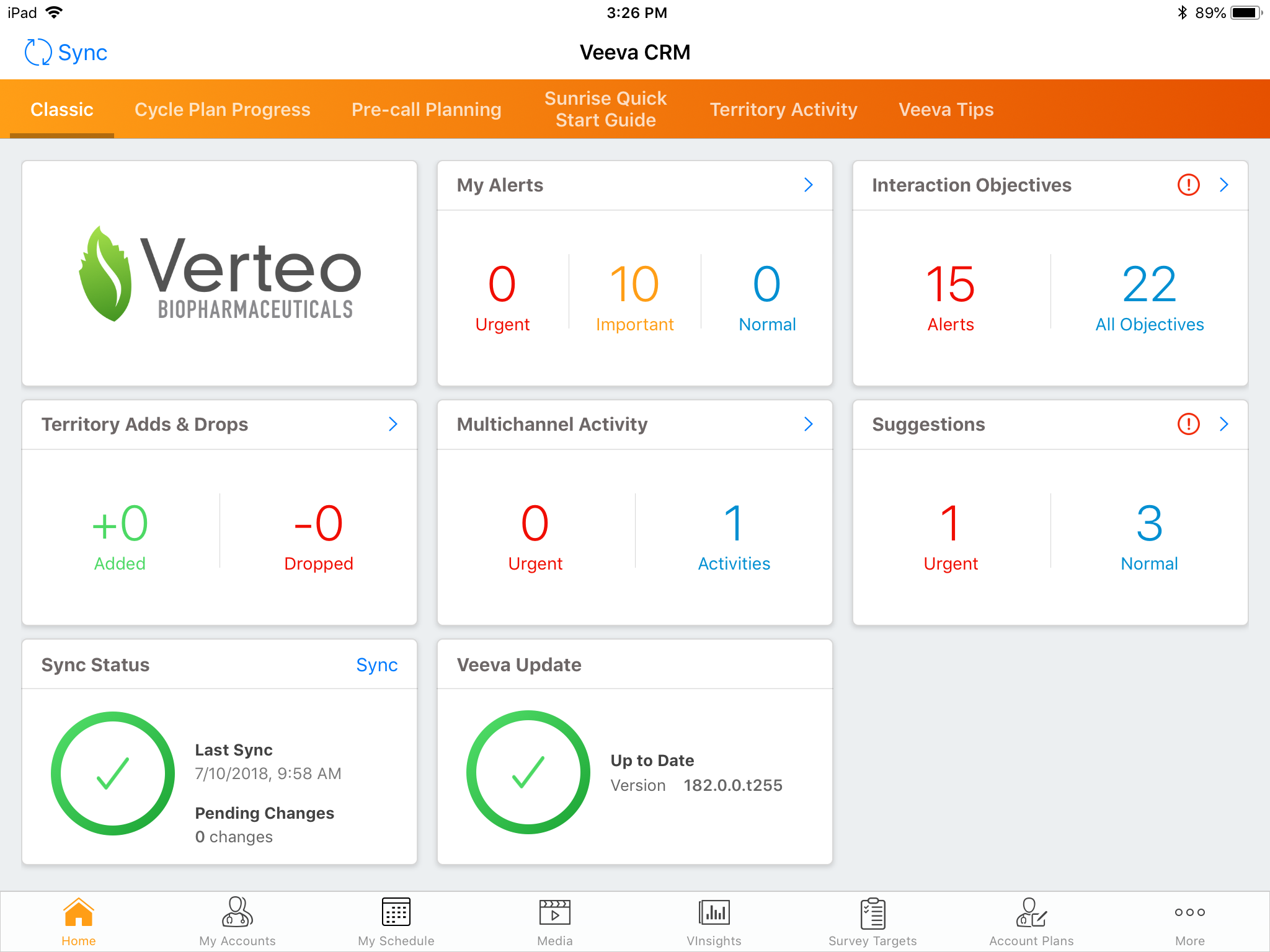This screenshot has width=1270, height=952.
Task: Open the Veeva Tips tab
Action: 946,110
